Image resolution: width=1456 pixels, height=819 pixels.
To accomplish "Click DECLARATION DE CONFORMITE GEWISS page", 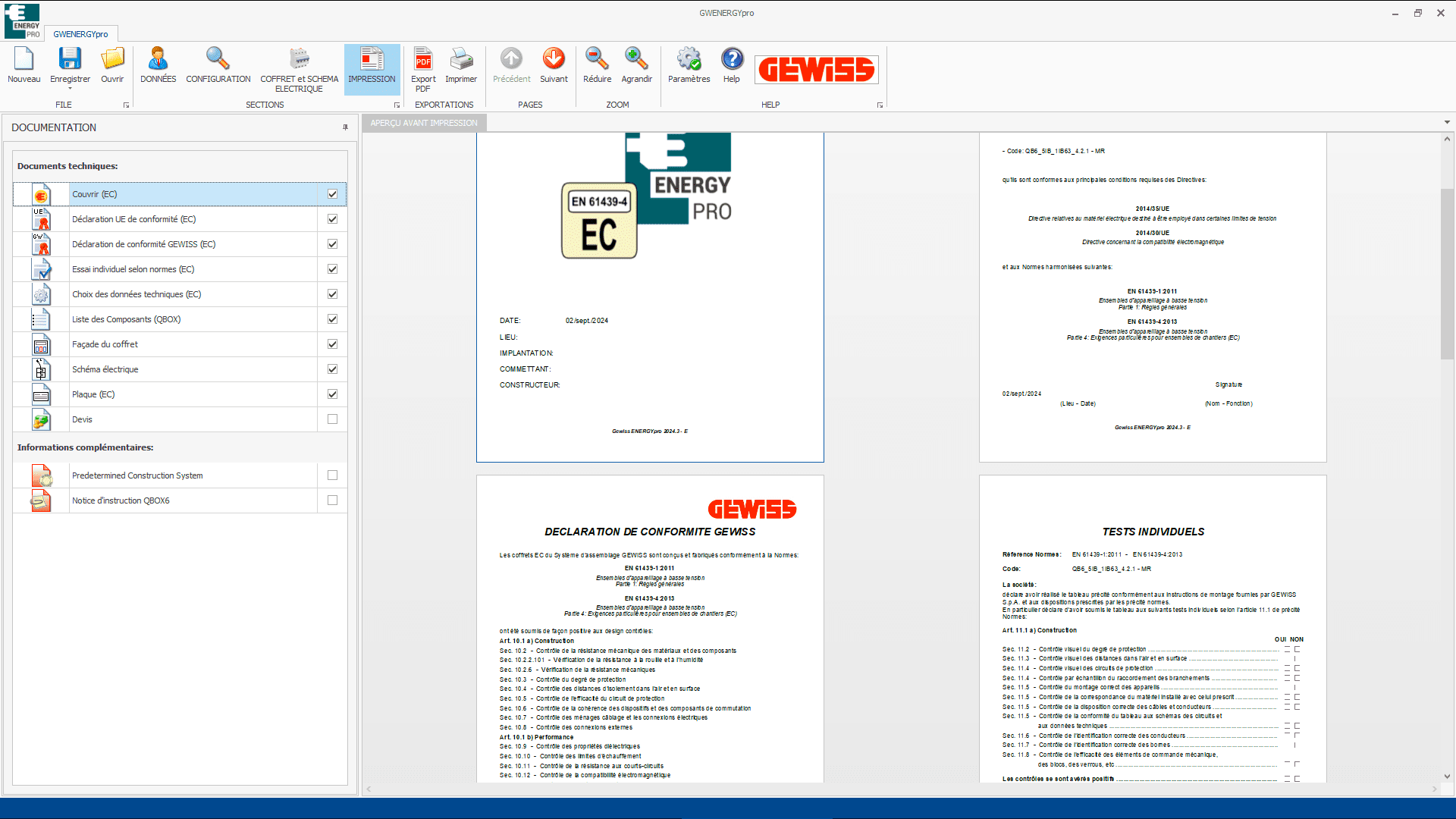I will pos(650,629).
